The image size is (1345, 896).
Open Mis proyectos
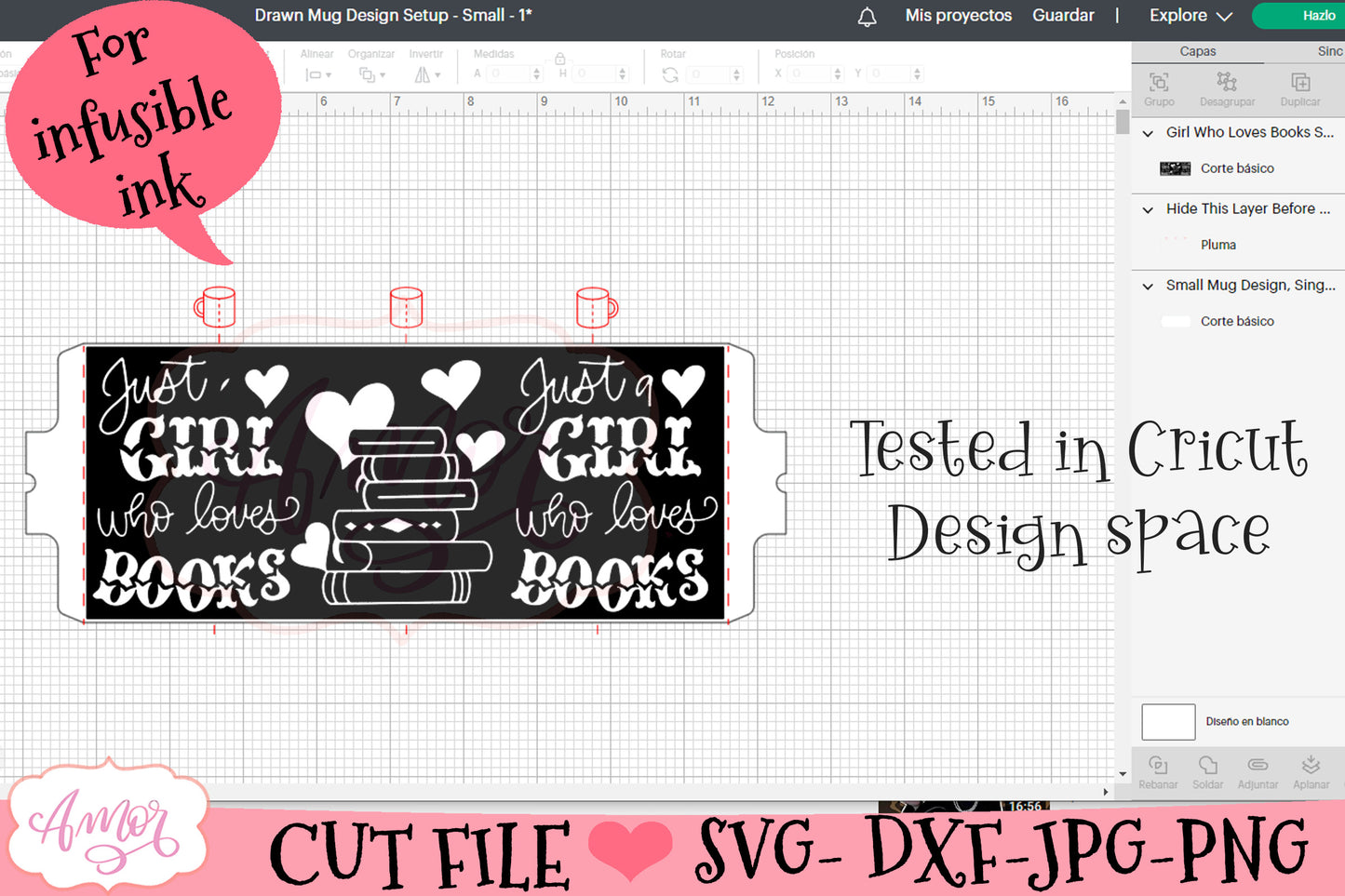958,16
